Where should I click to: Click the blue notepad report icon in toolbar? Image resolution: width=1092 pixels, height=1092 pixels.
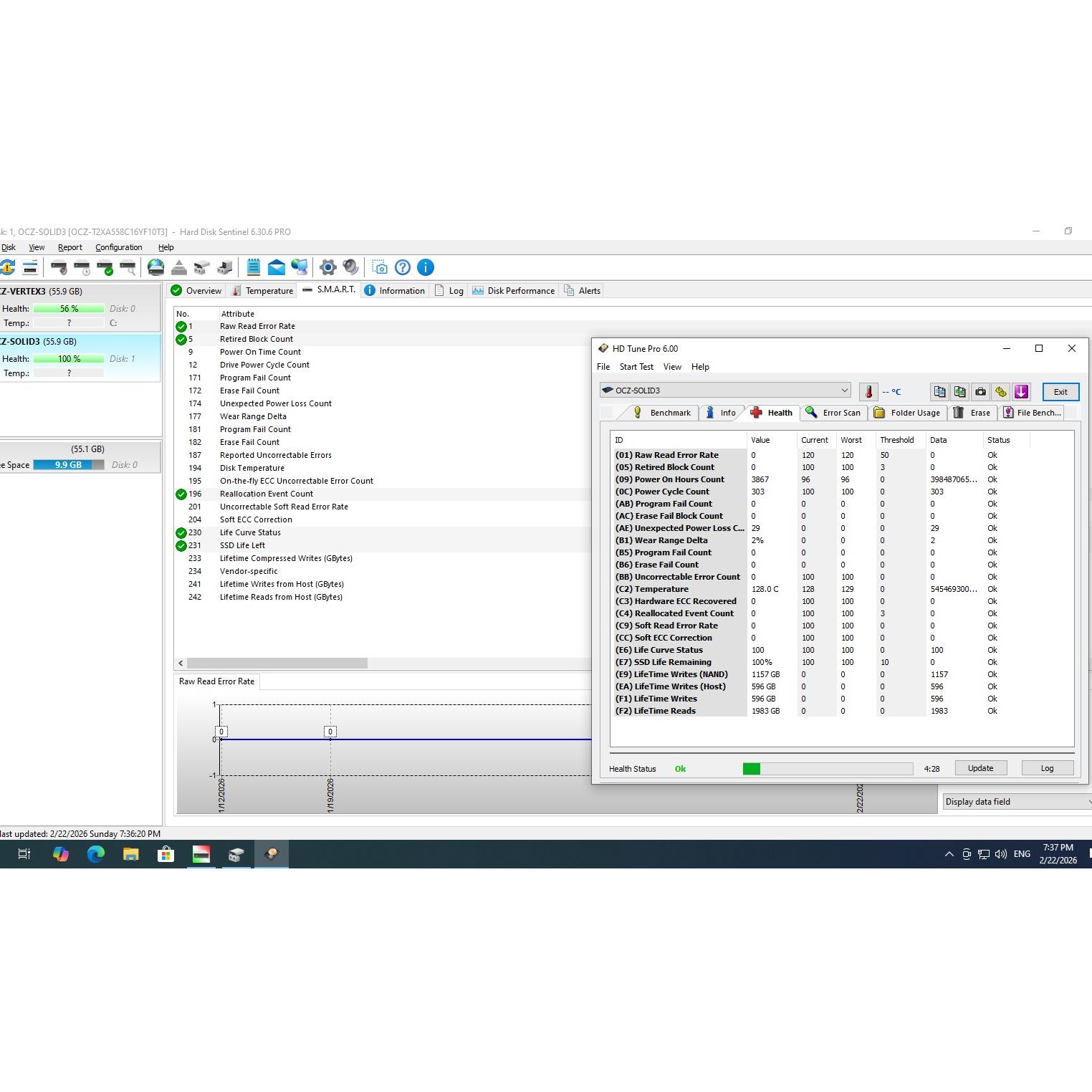pos(253,268)
